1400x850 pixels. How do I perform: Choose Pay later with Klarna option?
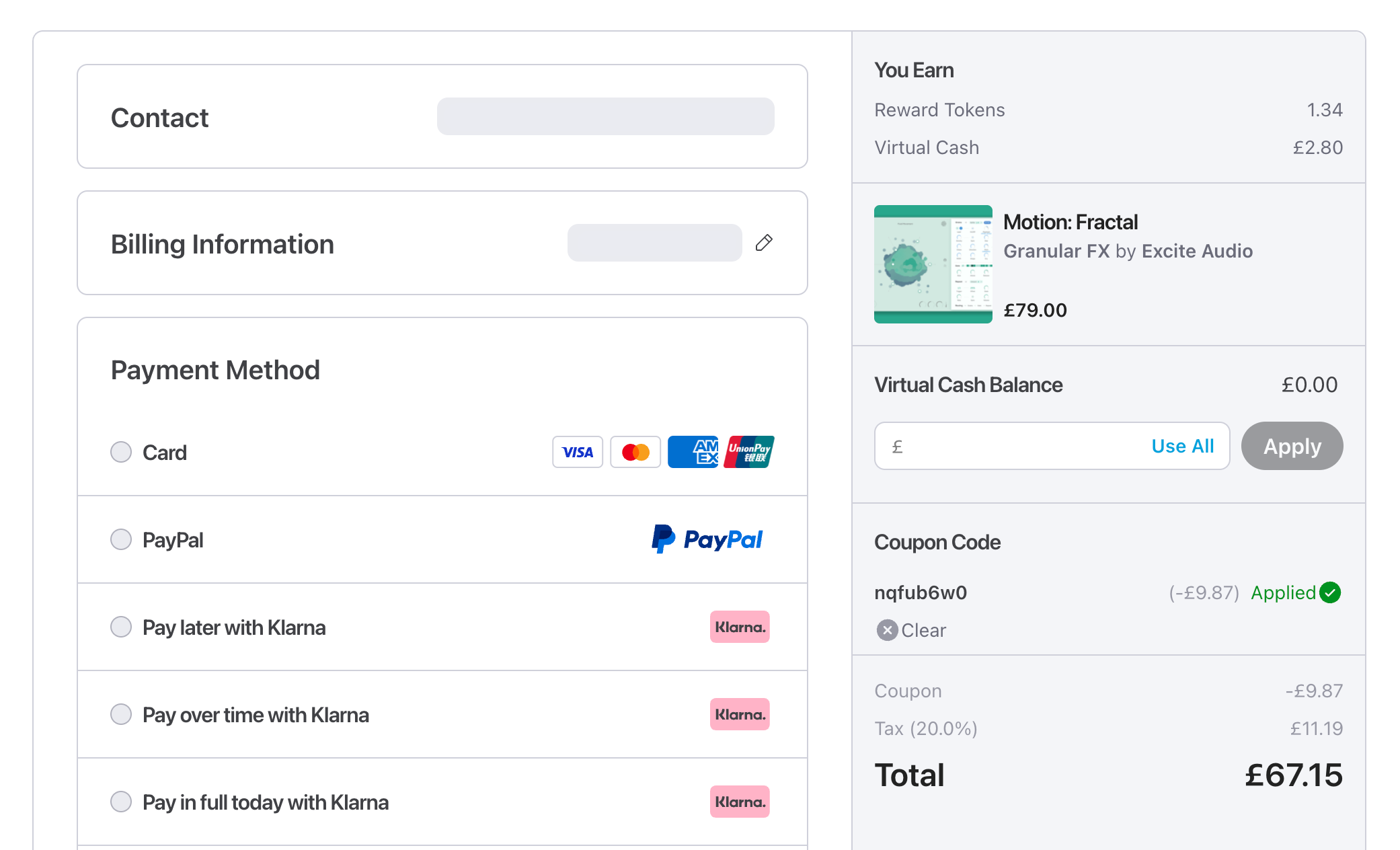[x=121, y=627]
